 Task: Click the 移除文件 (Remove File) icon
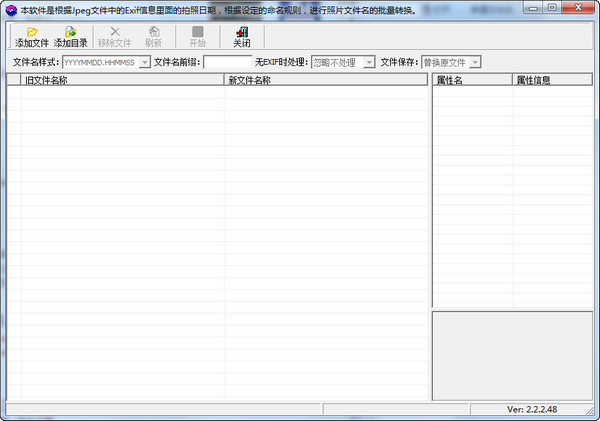[114, 32]
